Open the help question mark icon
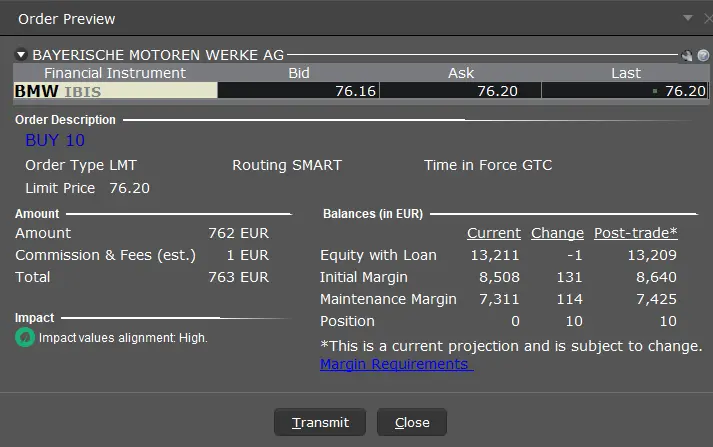The height and width of the screenshot is (447, 713). [703, 55]
